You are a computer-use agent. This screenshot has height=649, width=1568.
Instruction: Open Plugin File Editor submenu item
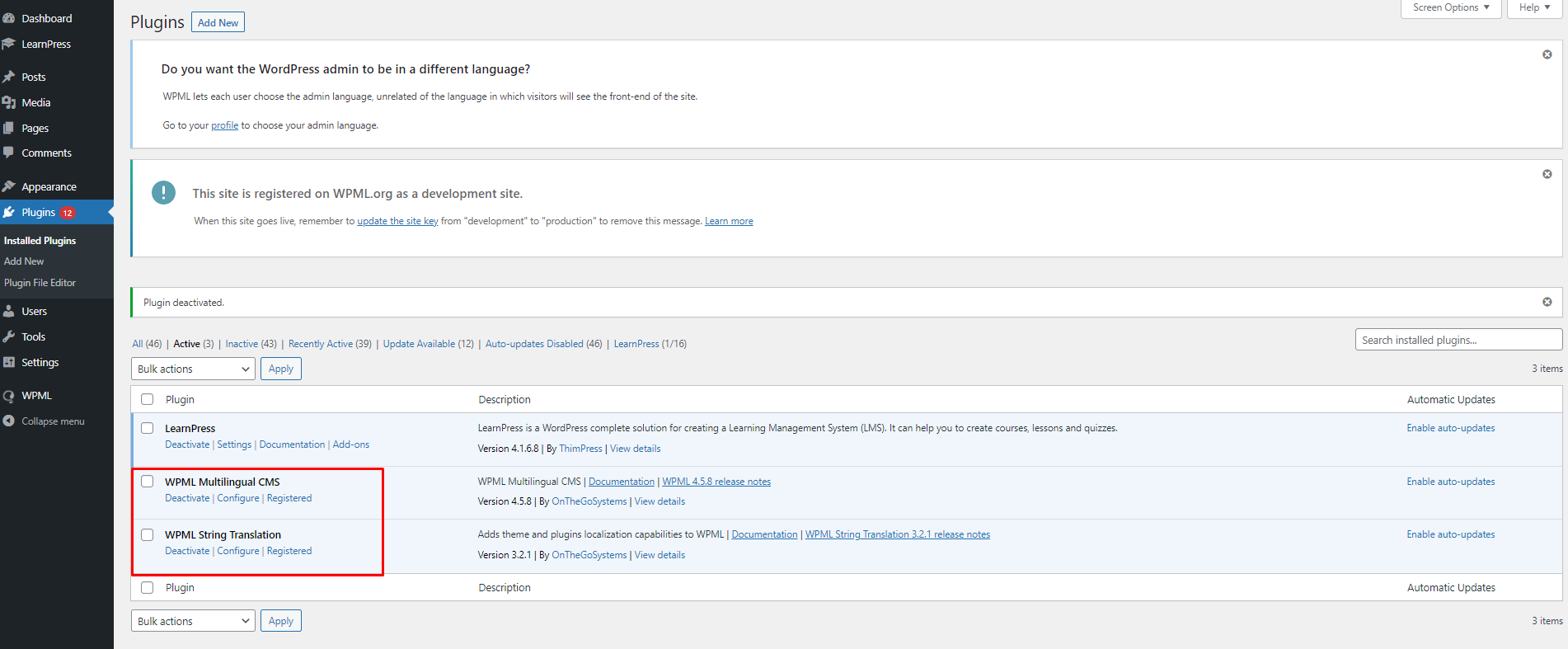(x=40, y=283)
